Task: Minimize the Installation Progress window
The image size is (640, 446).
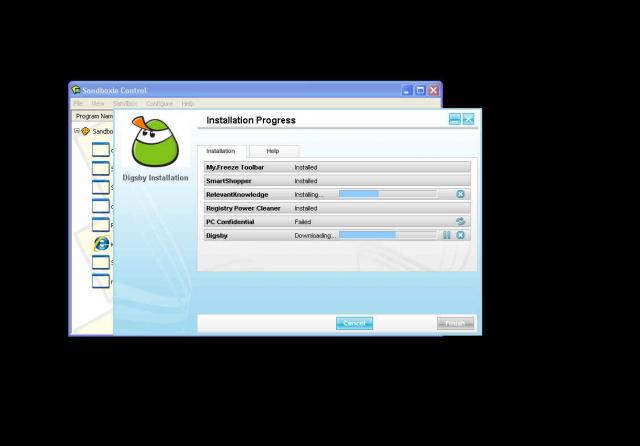Action: pos(455,119)
